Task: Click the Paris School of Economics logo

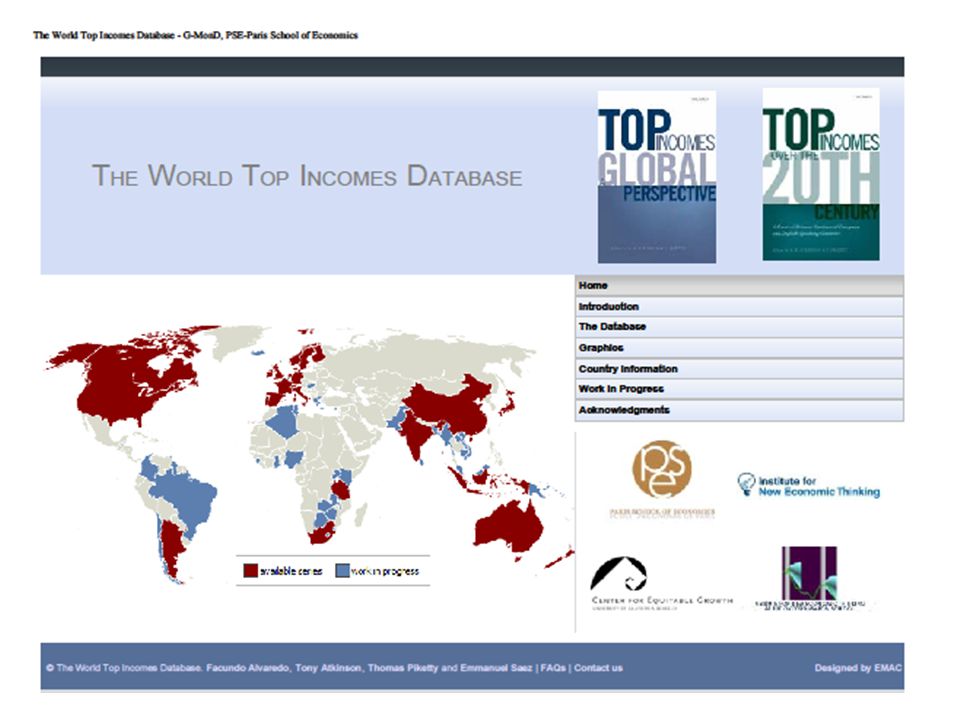Action: click(x=662, y=479)
